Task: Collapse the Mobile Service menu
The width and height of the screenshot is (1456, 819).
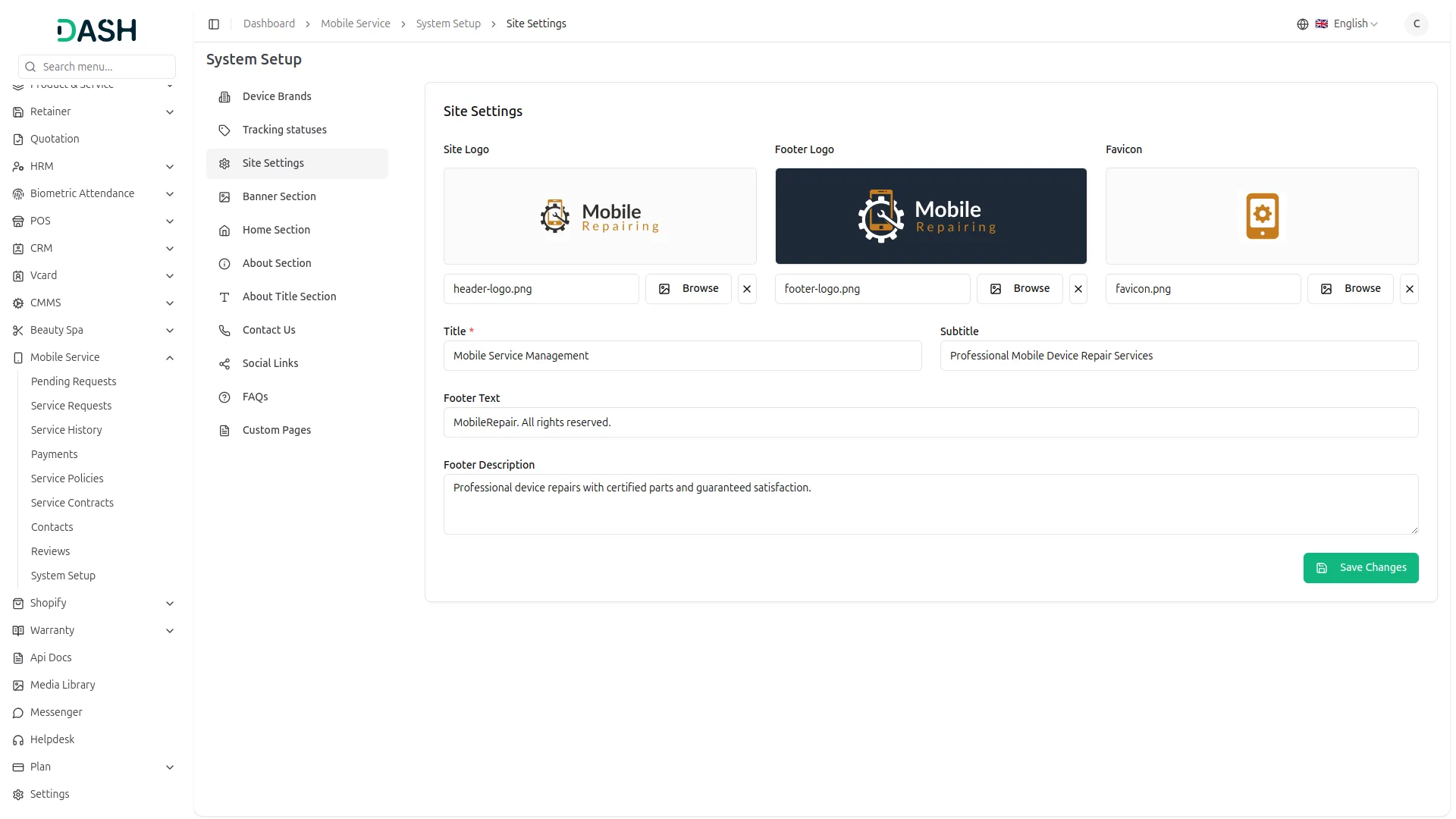Action: click(x=170, y=357)
